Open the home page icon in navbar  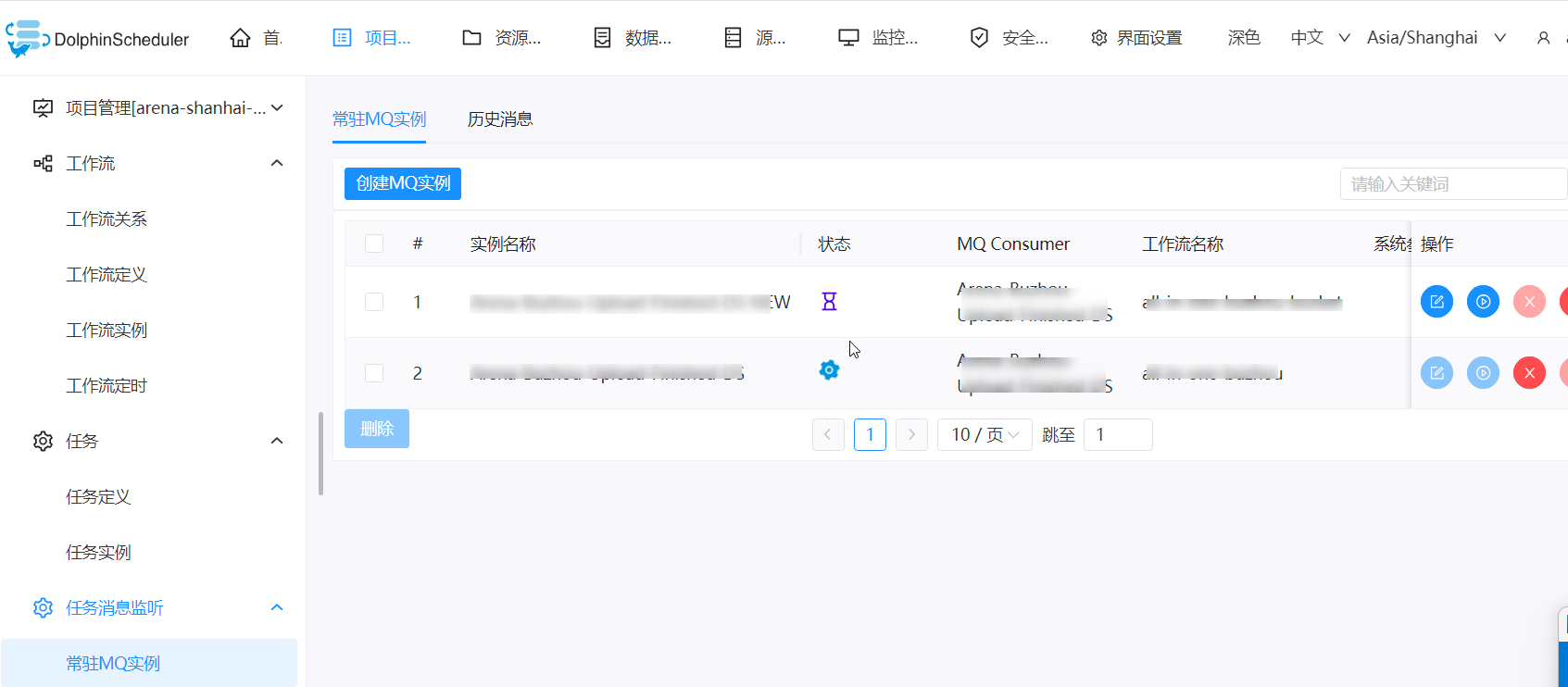240,38
